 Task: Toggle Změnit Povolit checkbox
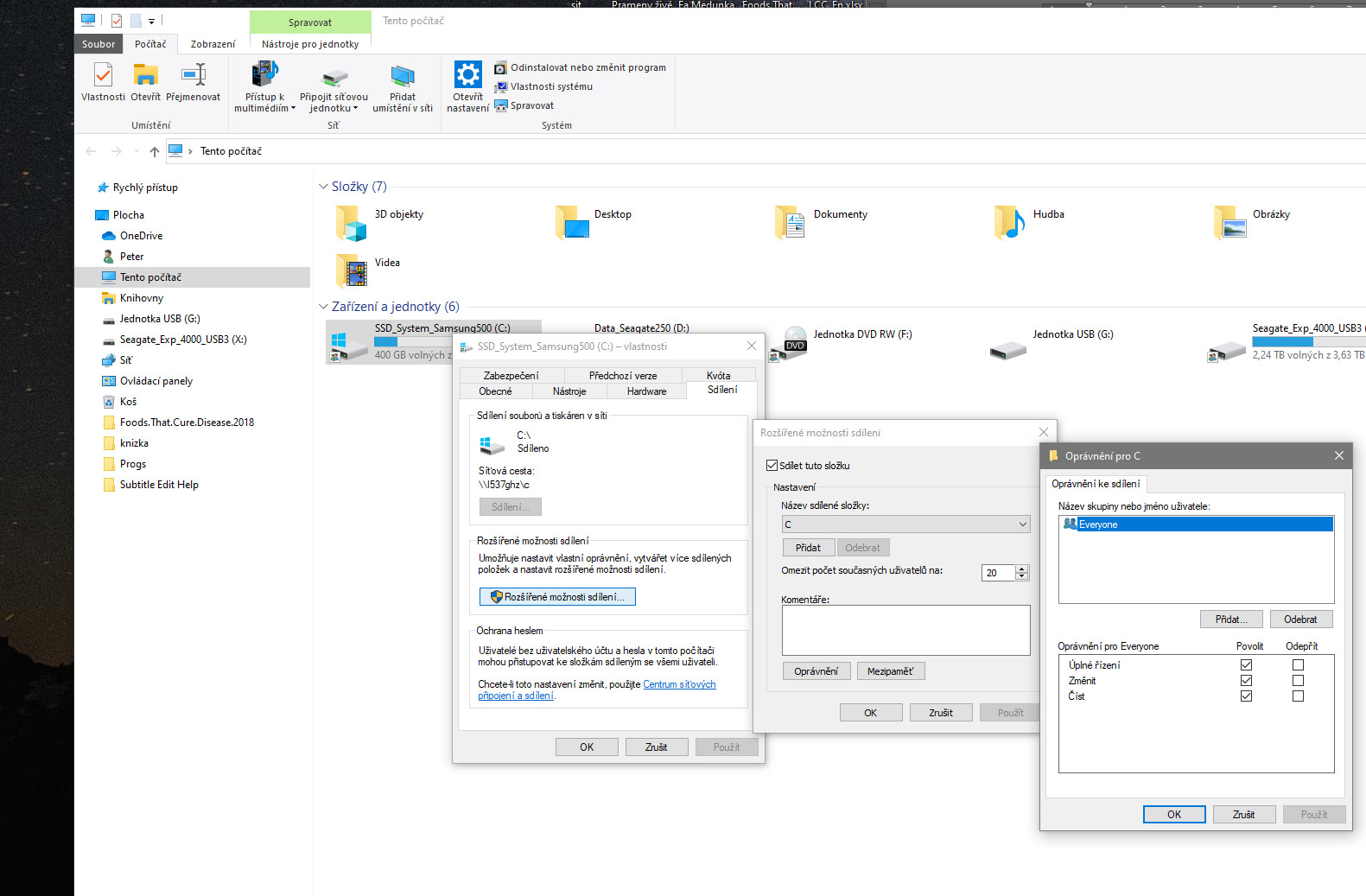click(x=1246, y=681)
